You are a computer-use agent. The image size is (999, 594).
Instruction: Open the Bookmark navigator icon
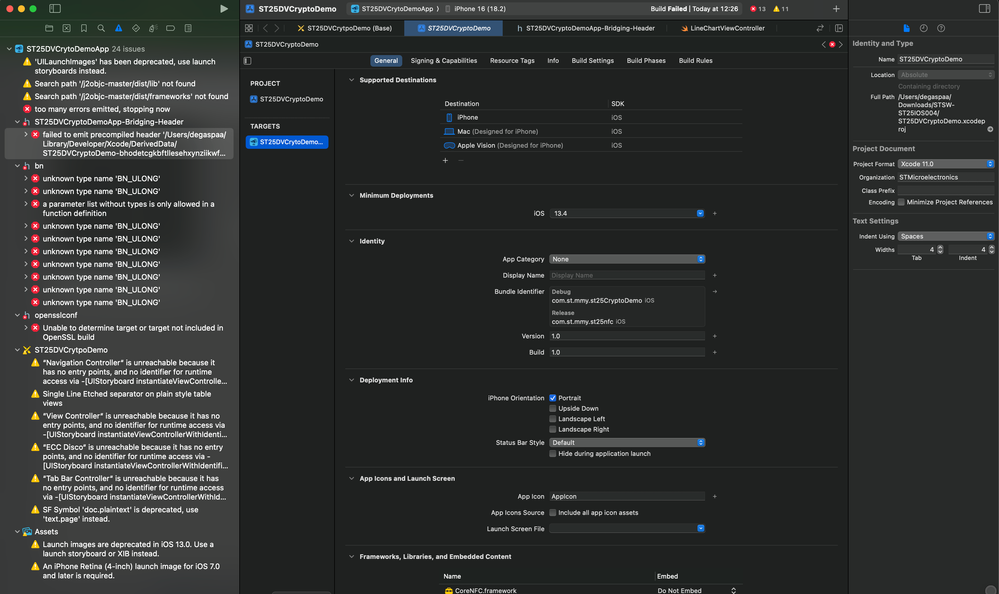[x=83, y=28]
